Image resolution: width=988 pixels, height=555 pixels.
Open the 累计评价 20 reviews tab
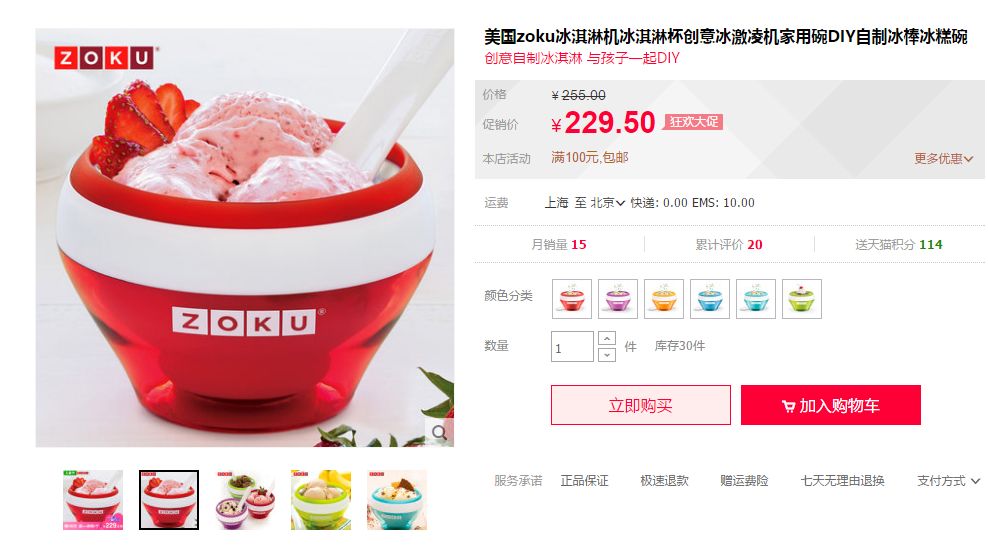point(728,244)
